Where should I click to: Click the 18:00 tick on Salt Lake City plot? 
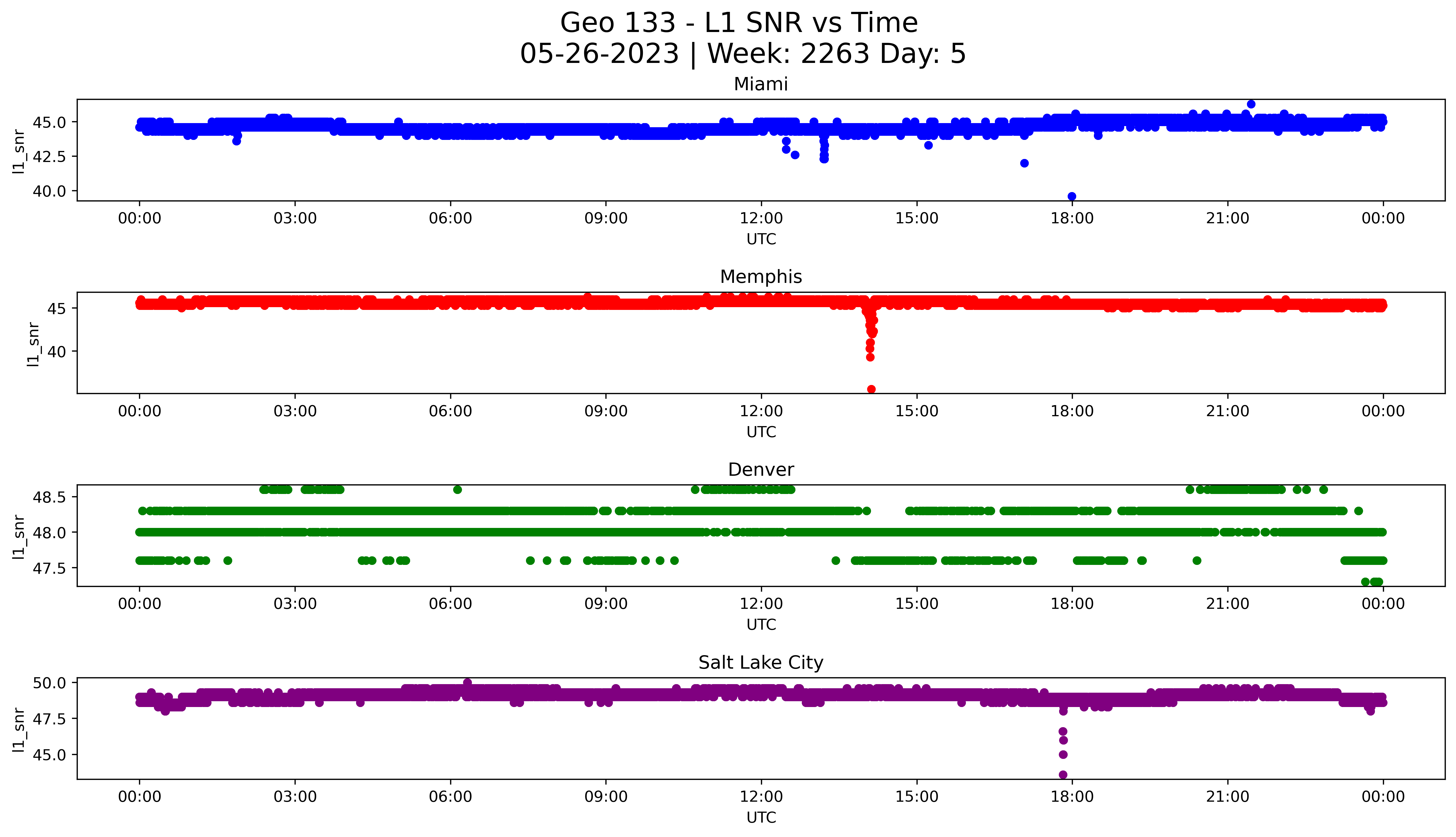pos(1072,797)
